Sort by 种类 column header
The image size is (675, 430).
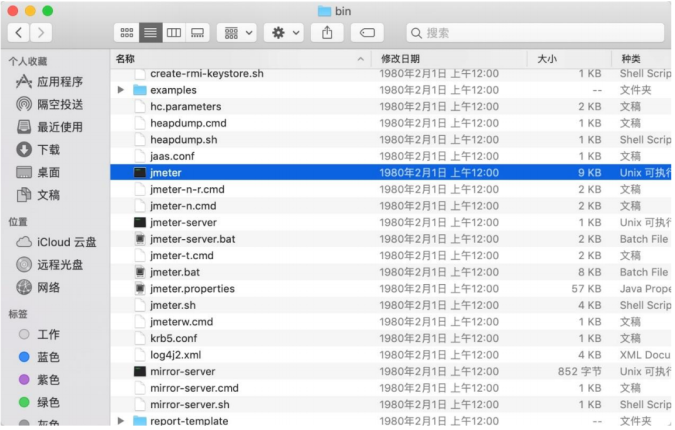[642, 59]
